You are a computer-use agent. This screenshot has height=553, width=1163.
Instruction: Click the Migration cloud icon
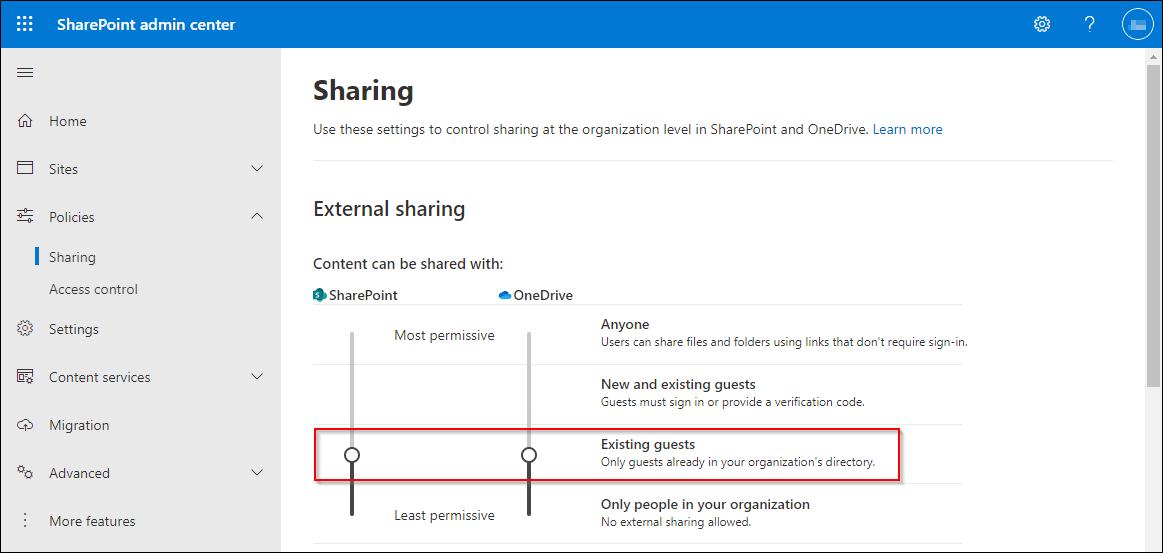coord(25,425)
